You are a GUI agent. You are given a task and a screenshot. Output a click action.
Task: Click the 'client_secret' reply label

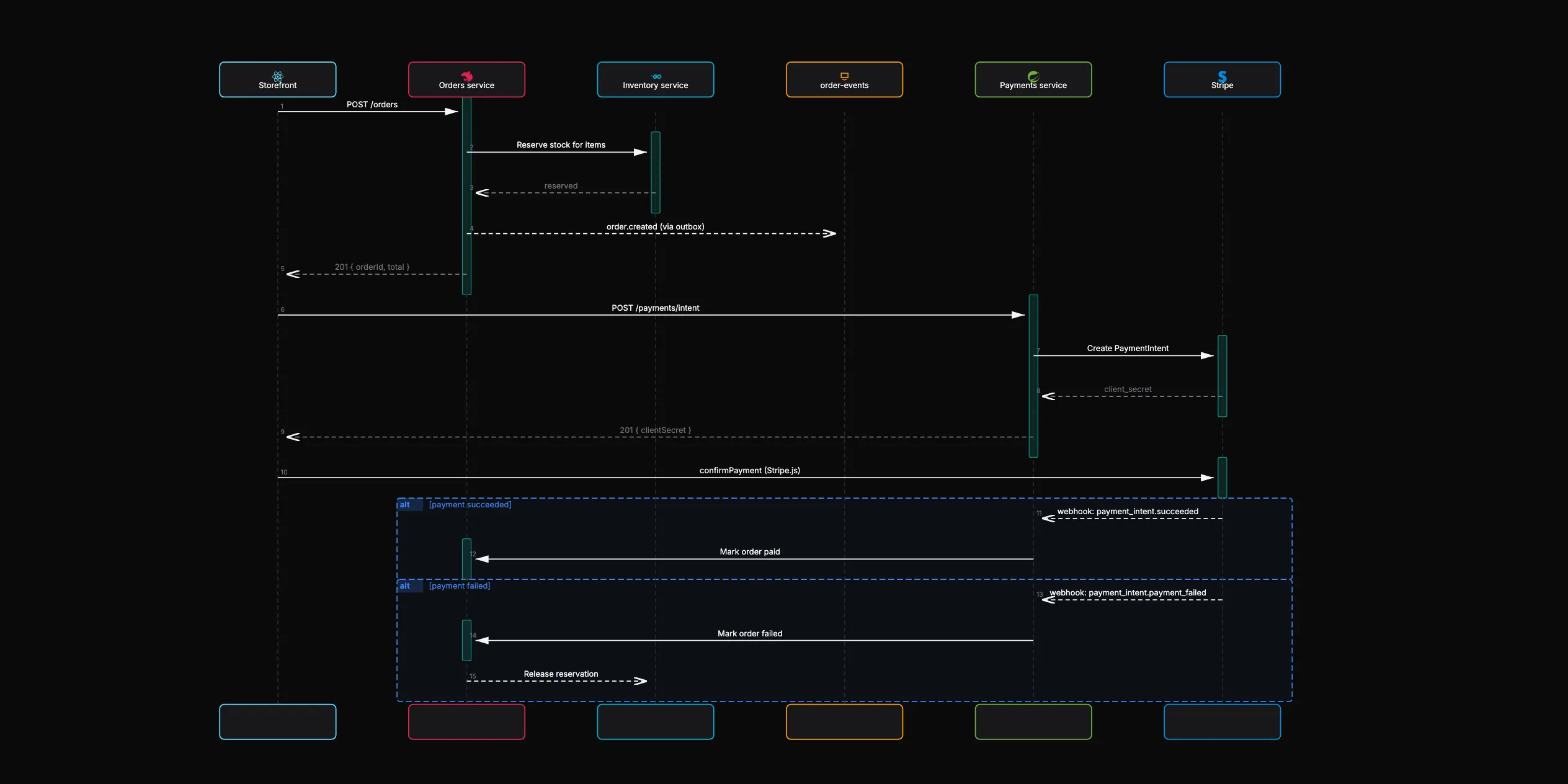pos(1128,390)
